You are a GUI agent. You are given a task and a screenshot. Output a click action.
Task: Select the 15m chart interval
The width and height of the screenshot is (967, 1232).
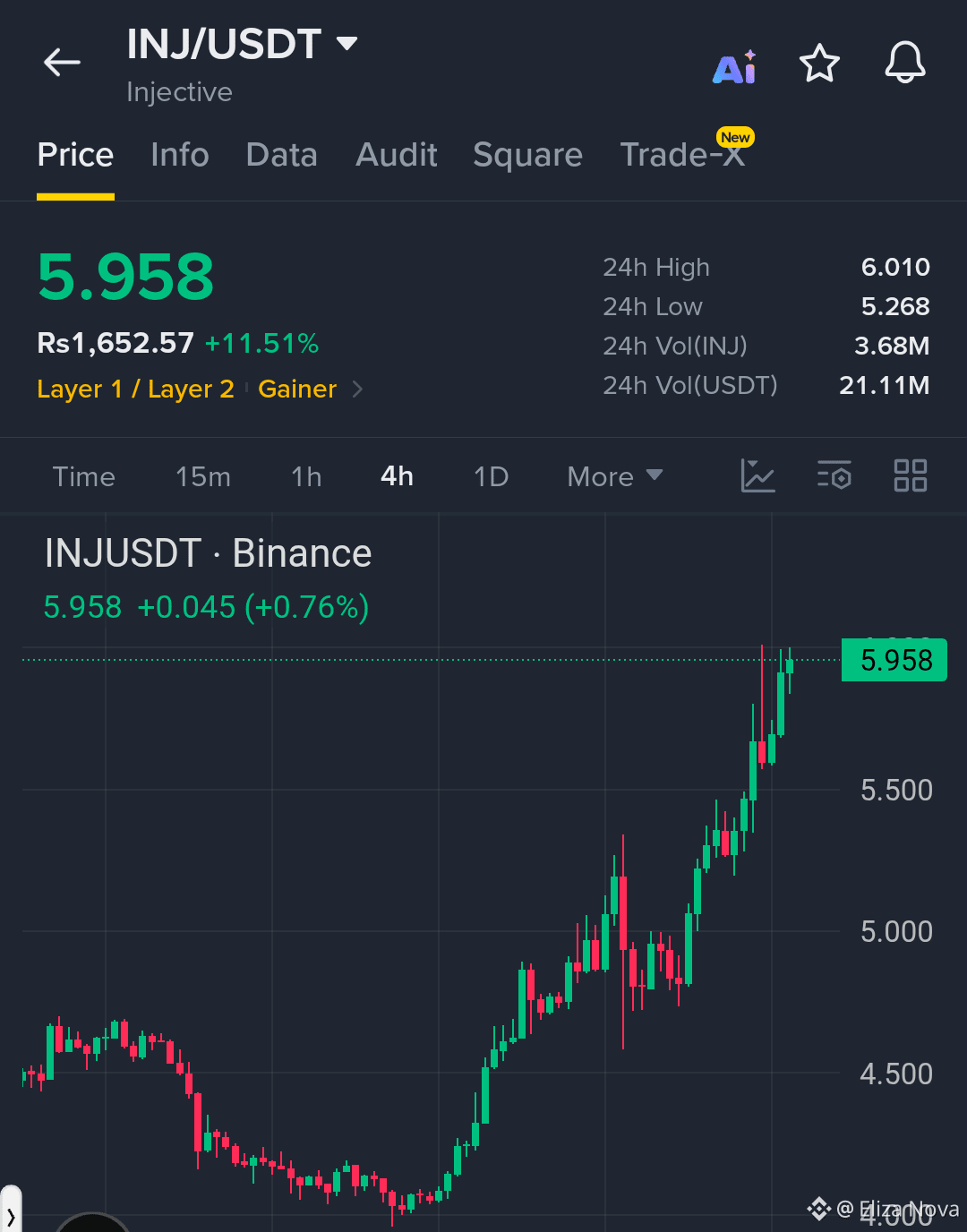[203, 476]
